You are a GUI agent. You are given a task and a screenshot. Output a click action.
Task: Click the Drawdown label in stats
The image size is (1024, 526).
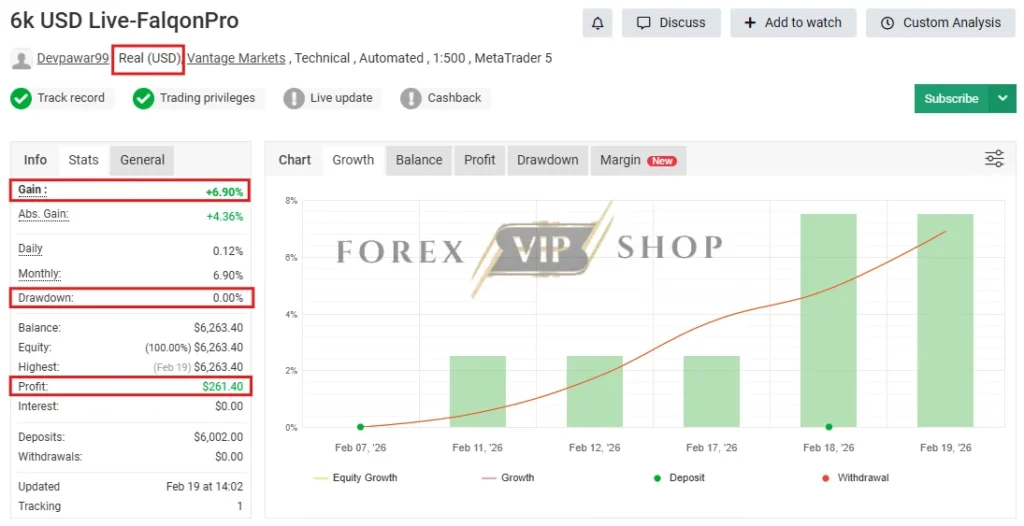pos(46,298)
